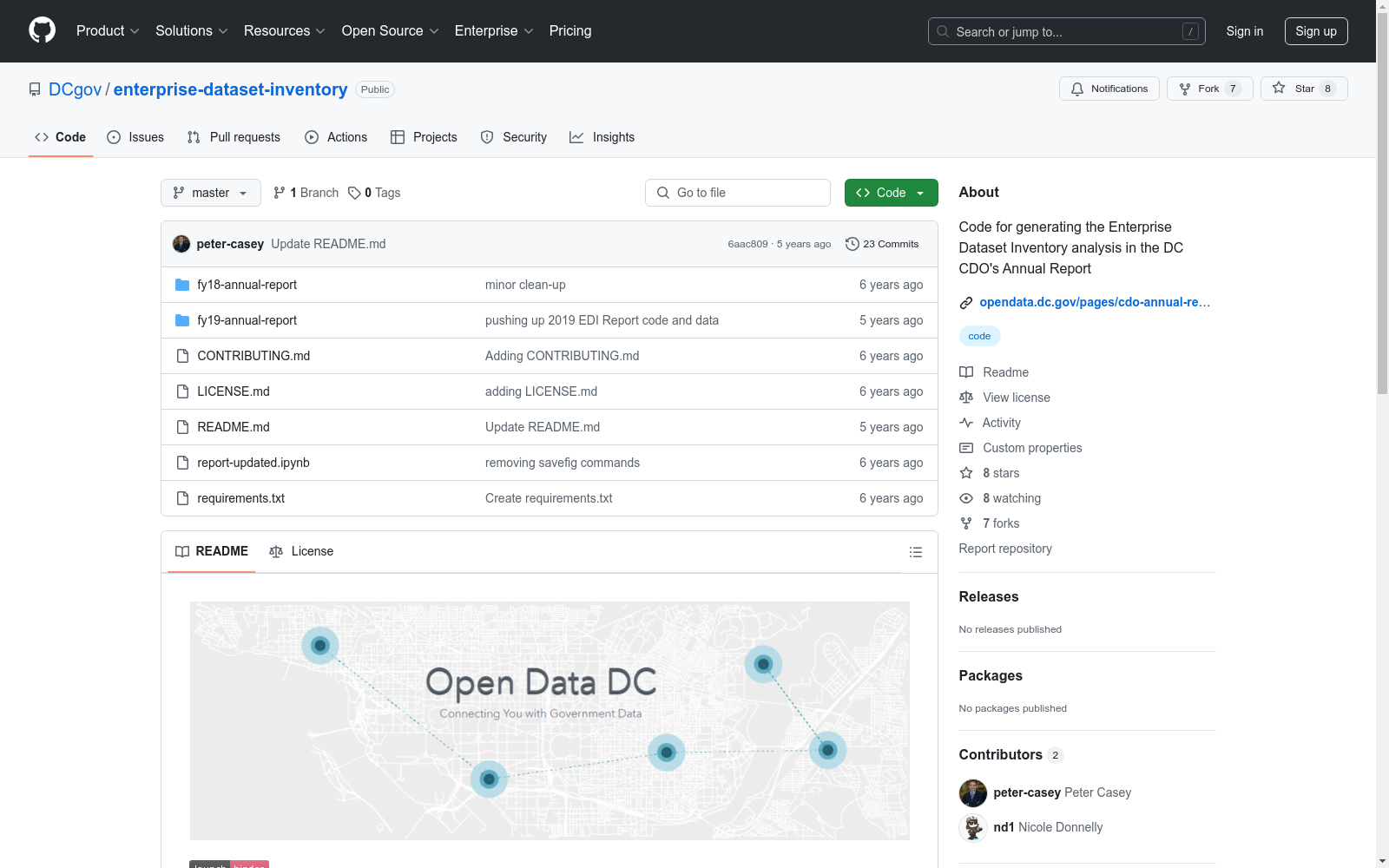The height and width of the screenshot is (868, 1389).
Task: Click nd1 contributor avatar
Action: (x=973, y=827)
